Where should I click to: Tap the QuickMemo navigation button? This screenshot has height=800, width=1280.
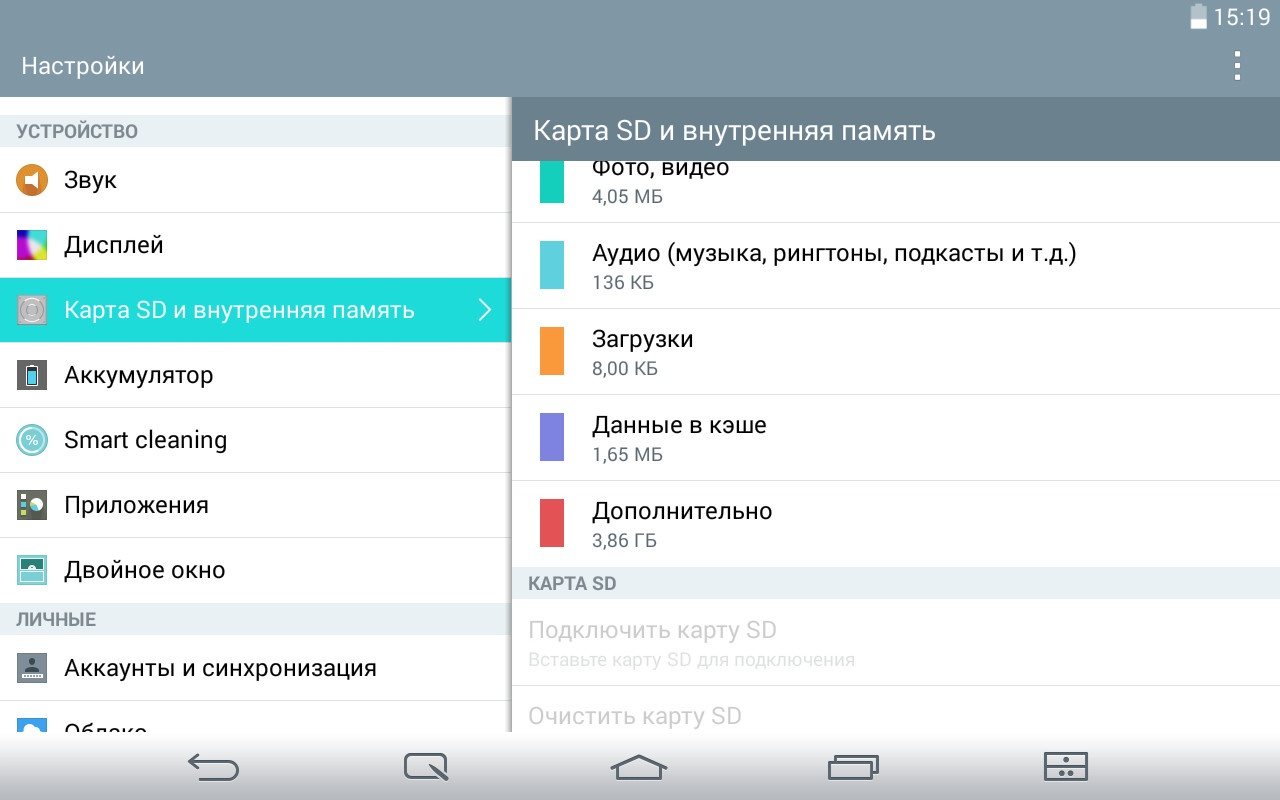426,767
